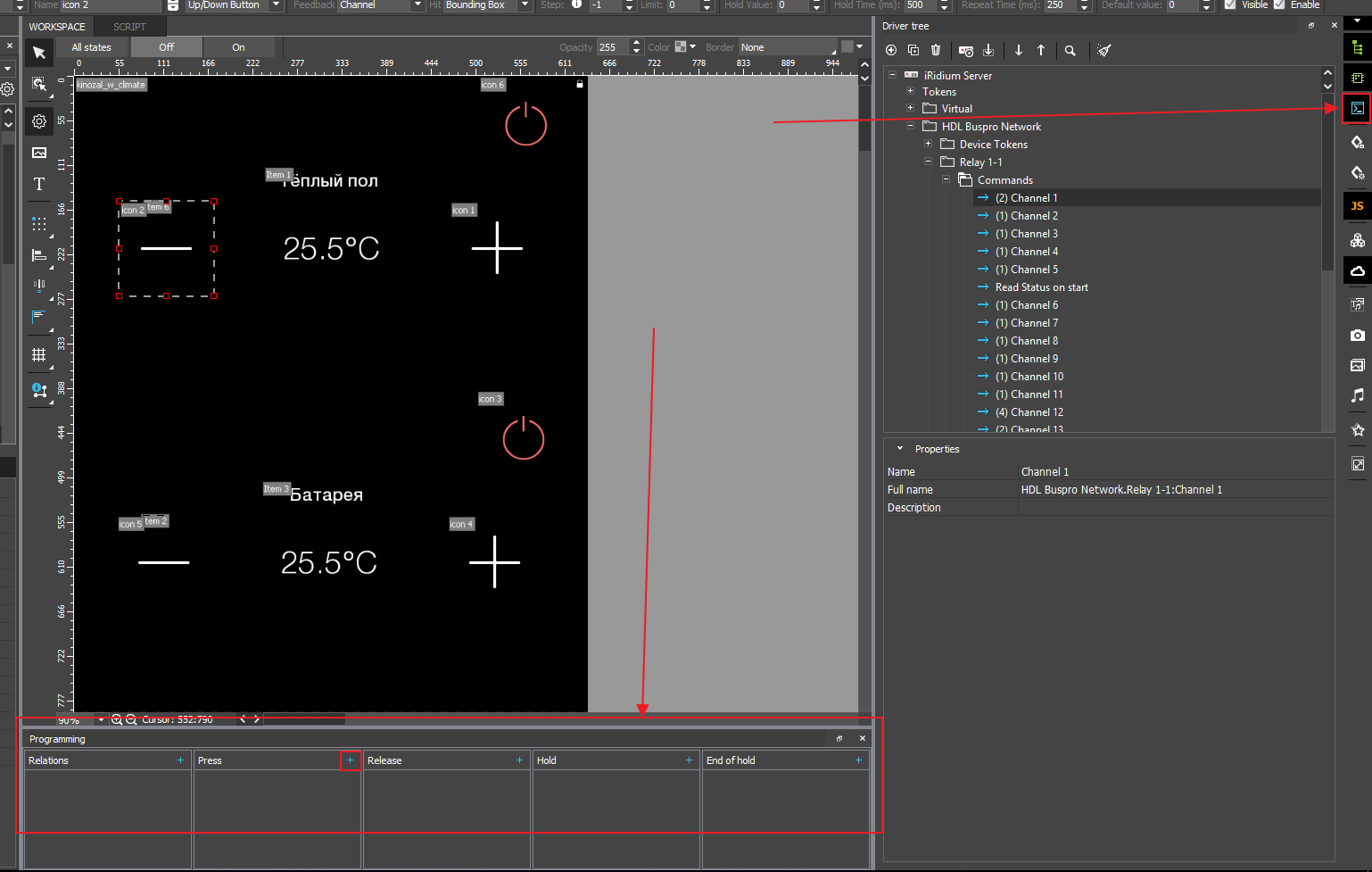The height and width of the screenshot is (872, 1372).
Task: Select the grid tool in left toolbar
Action: pos(39,354)
